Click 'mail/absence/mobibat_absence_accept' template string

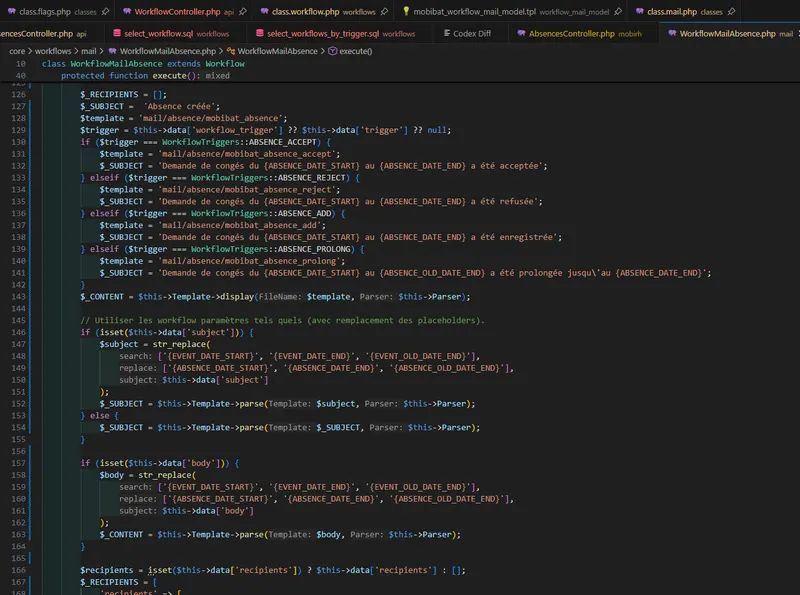click(x=246, y=154)
